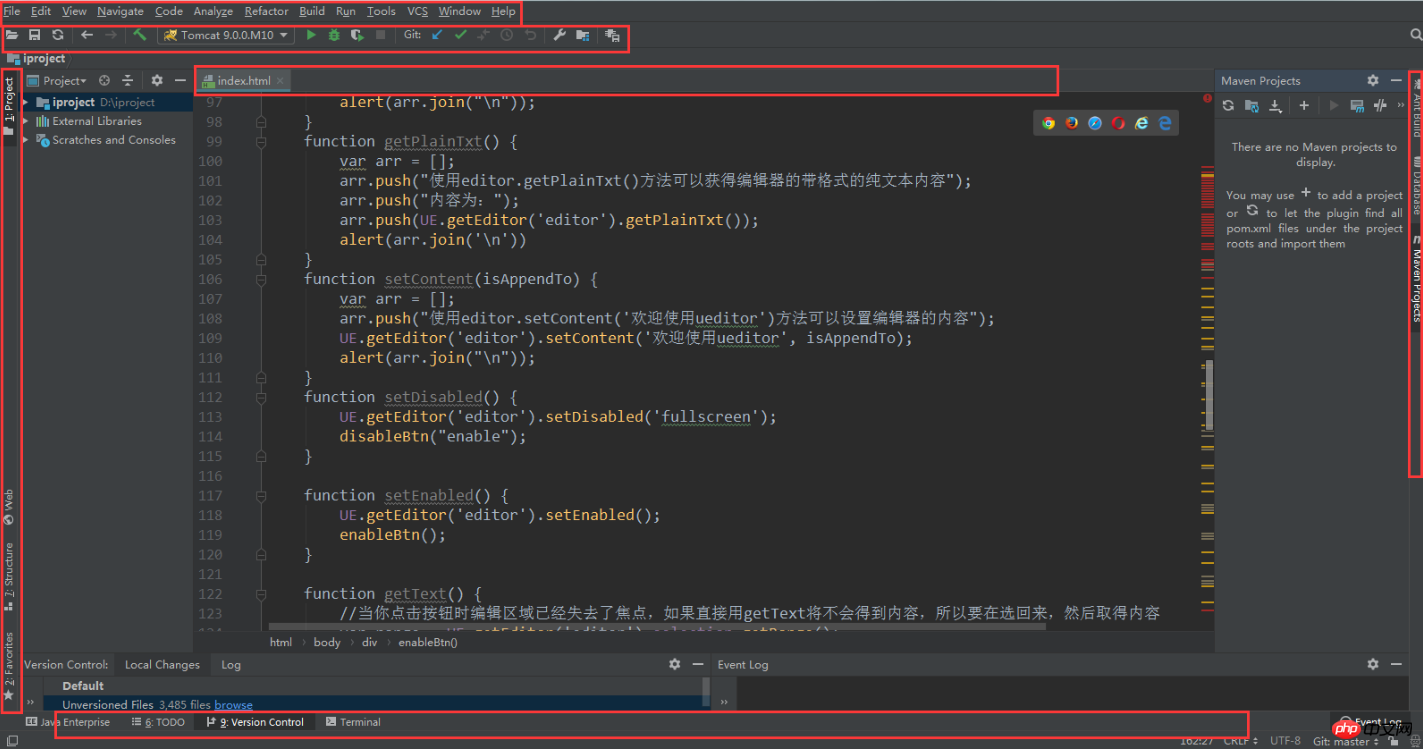Open CRLF line separator selector
The image size is (1423, 749).
pyautogui.click(x=1239, y=741)
